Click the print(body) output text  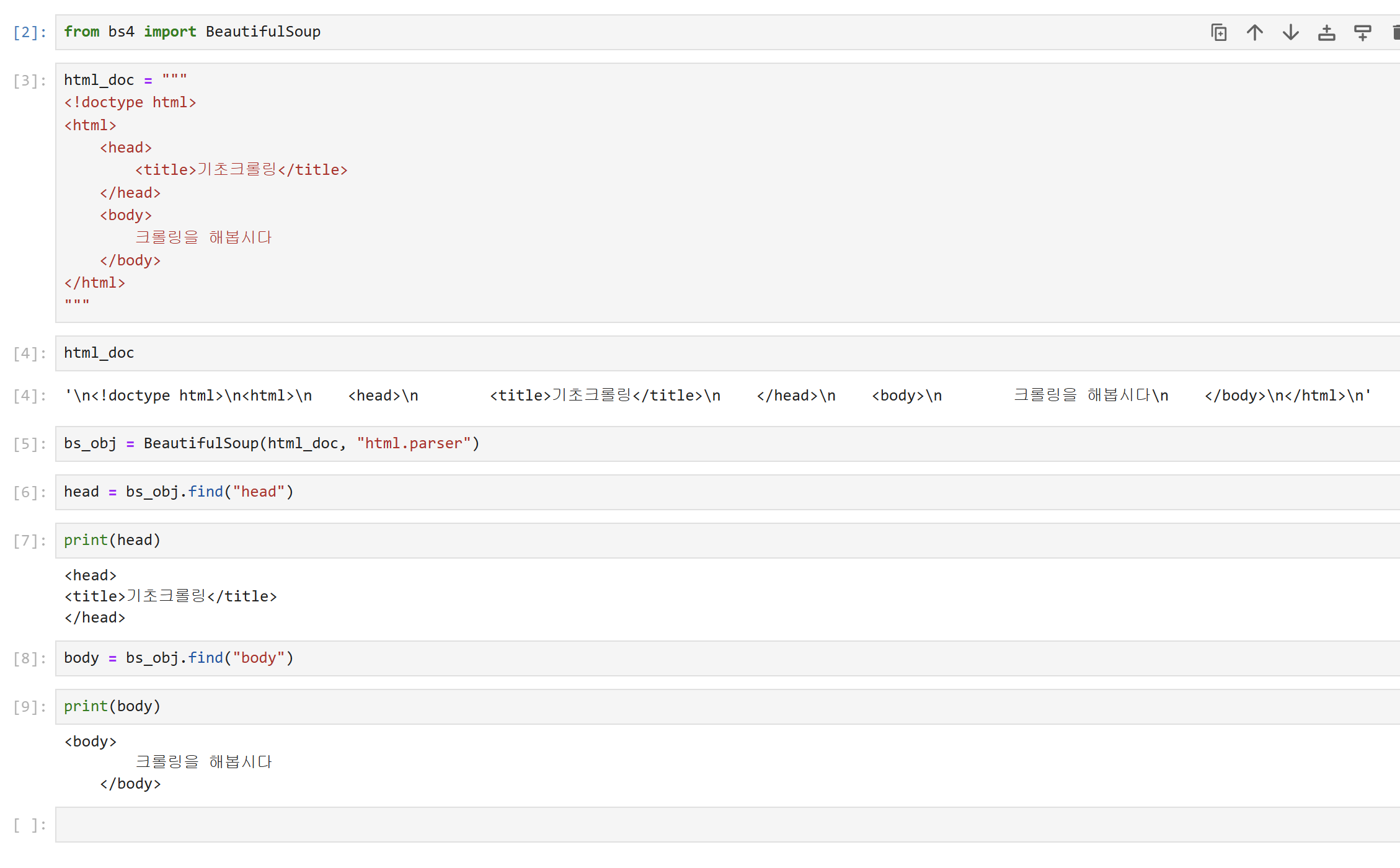click(203, 762)
